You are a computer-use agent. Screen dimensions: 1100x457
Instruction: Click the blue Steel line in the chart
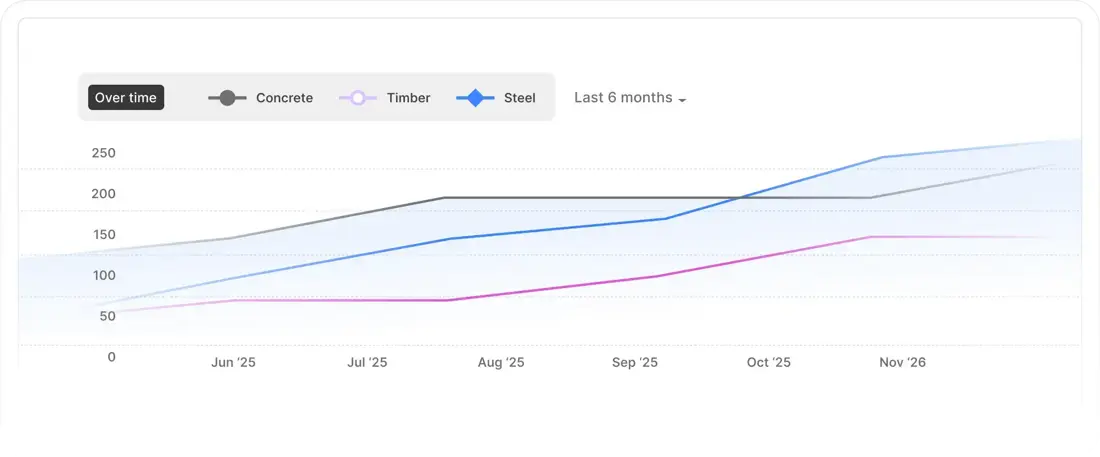pyautogui.click(x=550, y=229)
